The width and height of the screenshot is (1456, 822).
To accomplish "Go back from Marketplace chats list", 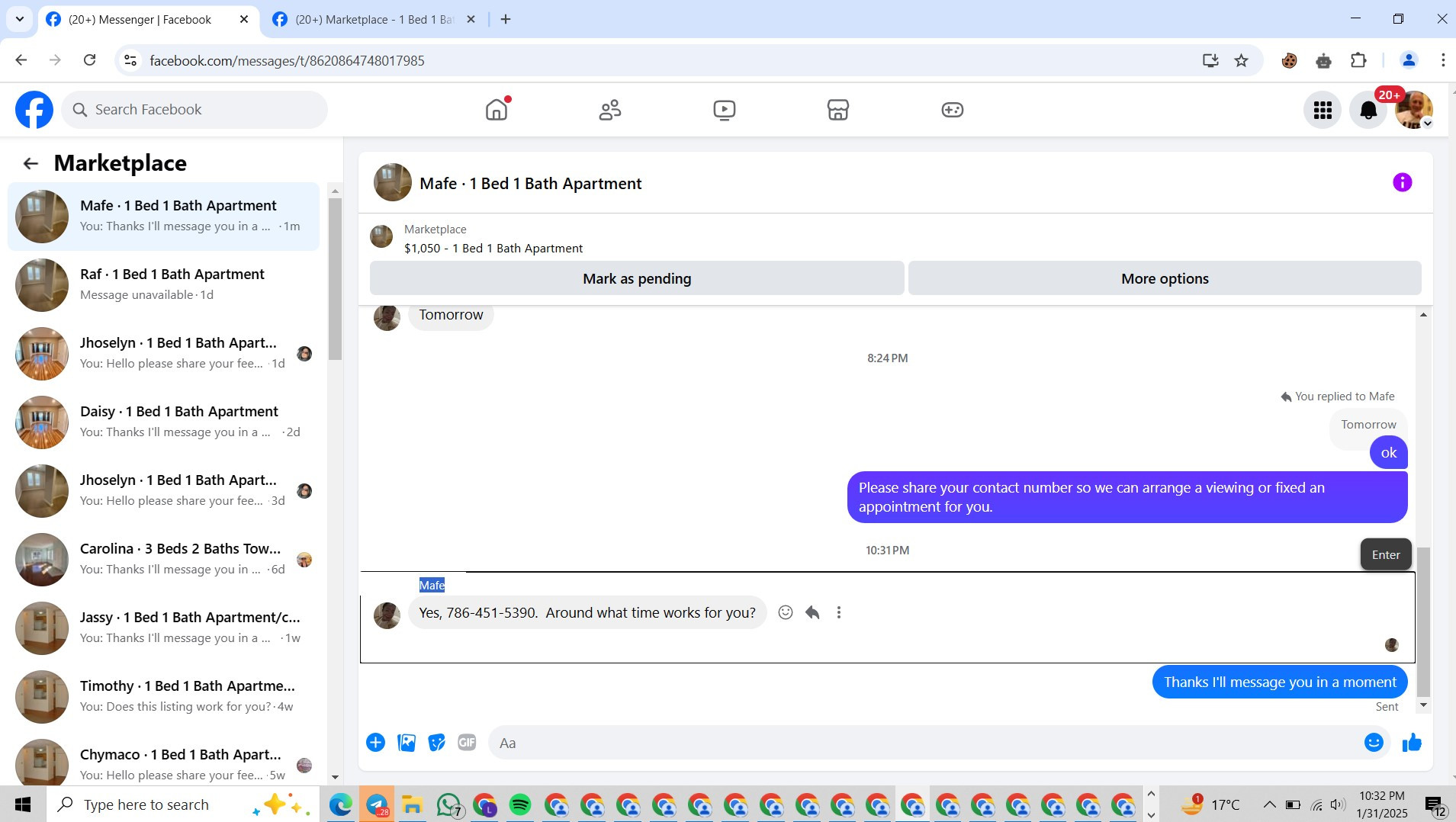I will (31, 163).
